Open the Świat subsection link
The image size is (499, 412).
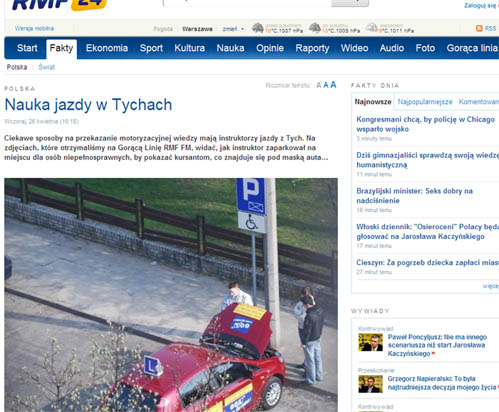click(x=46, y=67)
